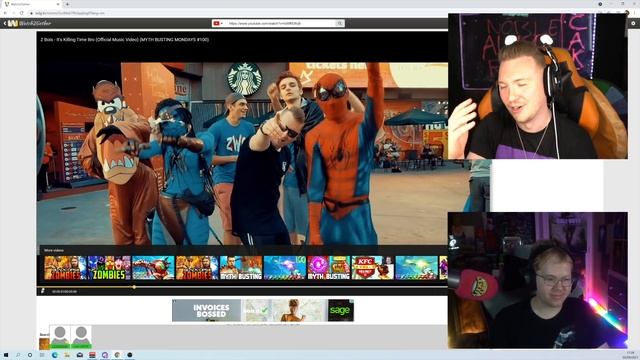Image resolution: width=640 pixels, height=360 pixels.
Task: Open the KFC thumbnail in More videos
Action: 373,268
